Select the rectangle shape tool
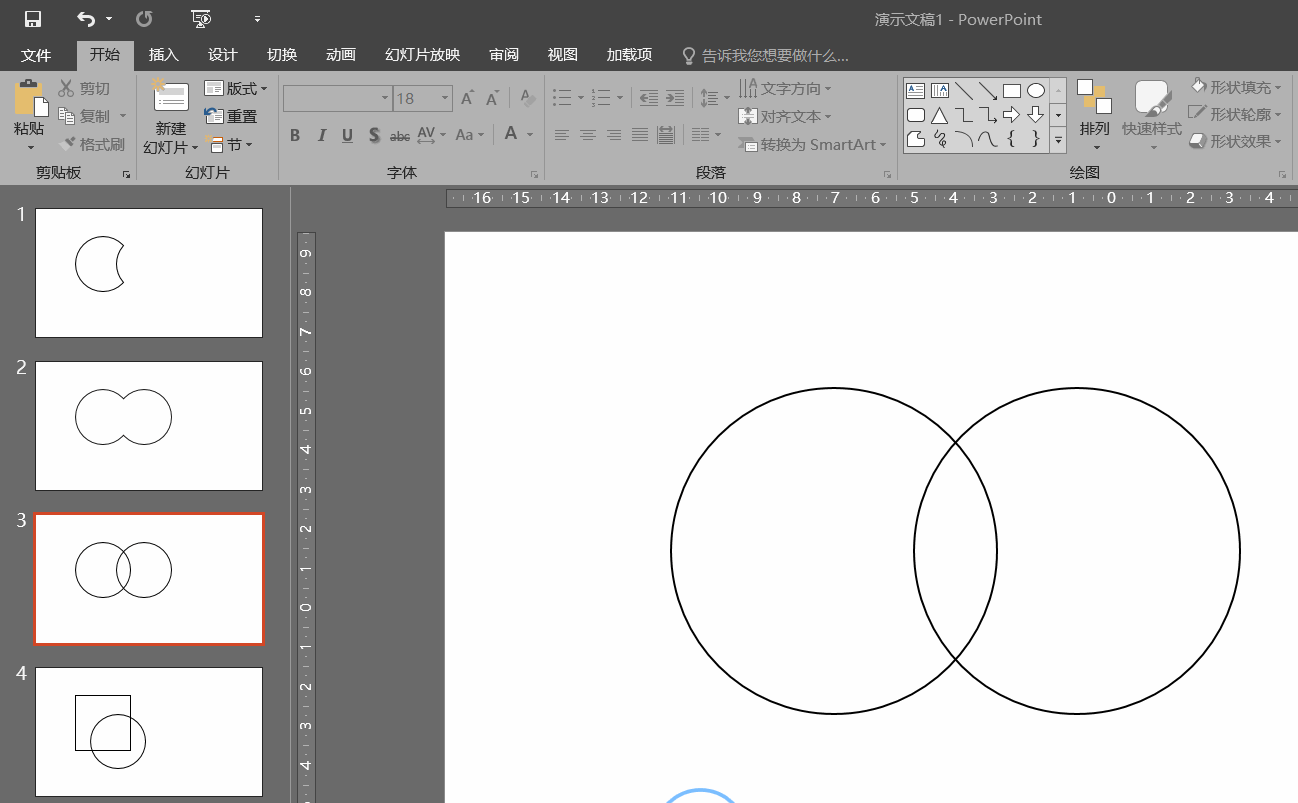Screen dimensions: 1298x803 click(1012, 91)
